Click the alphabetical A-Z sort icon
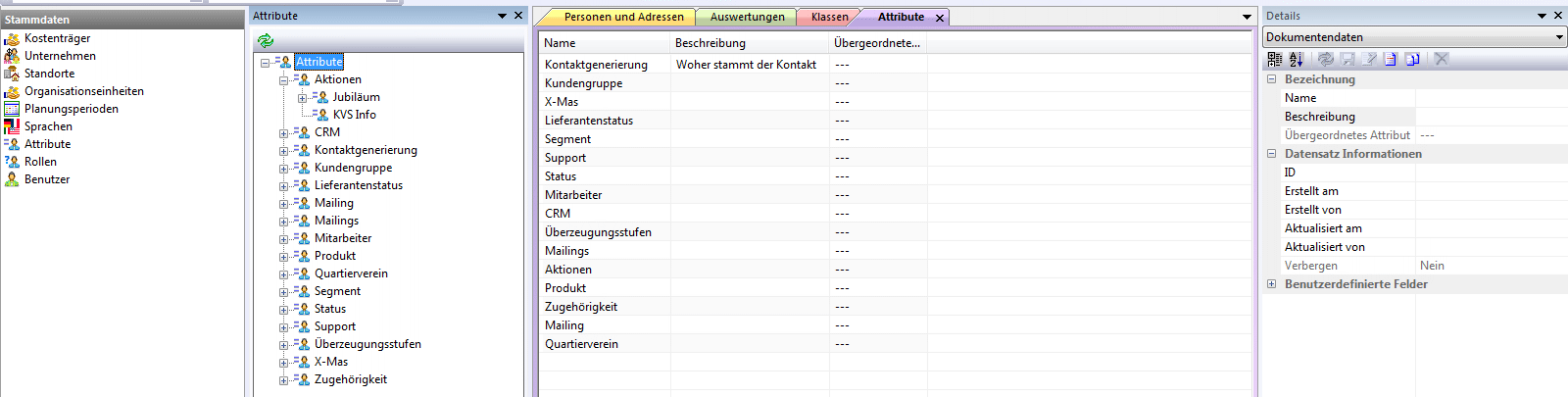 [1296, 59]
